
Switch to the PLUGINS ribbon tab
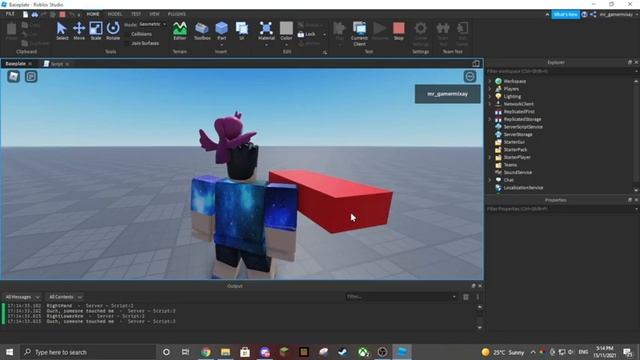tap(177, 14)
